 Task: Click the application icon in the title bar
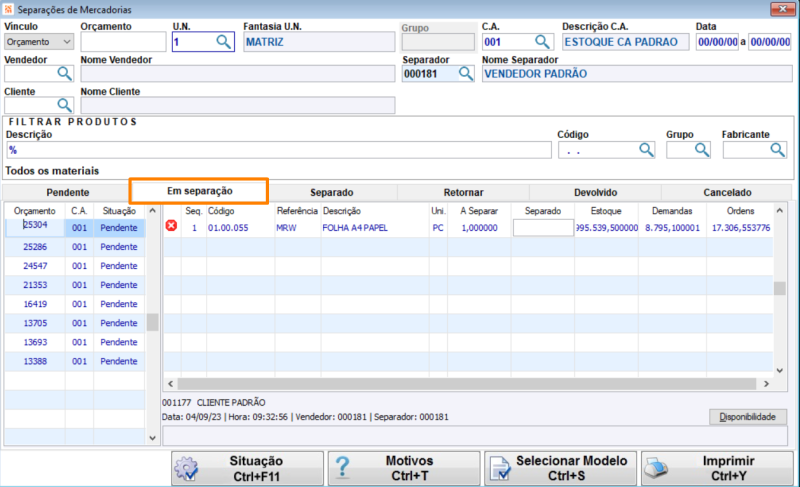pos(8,9)
